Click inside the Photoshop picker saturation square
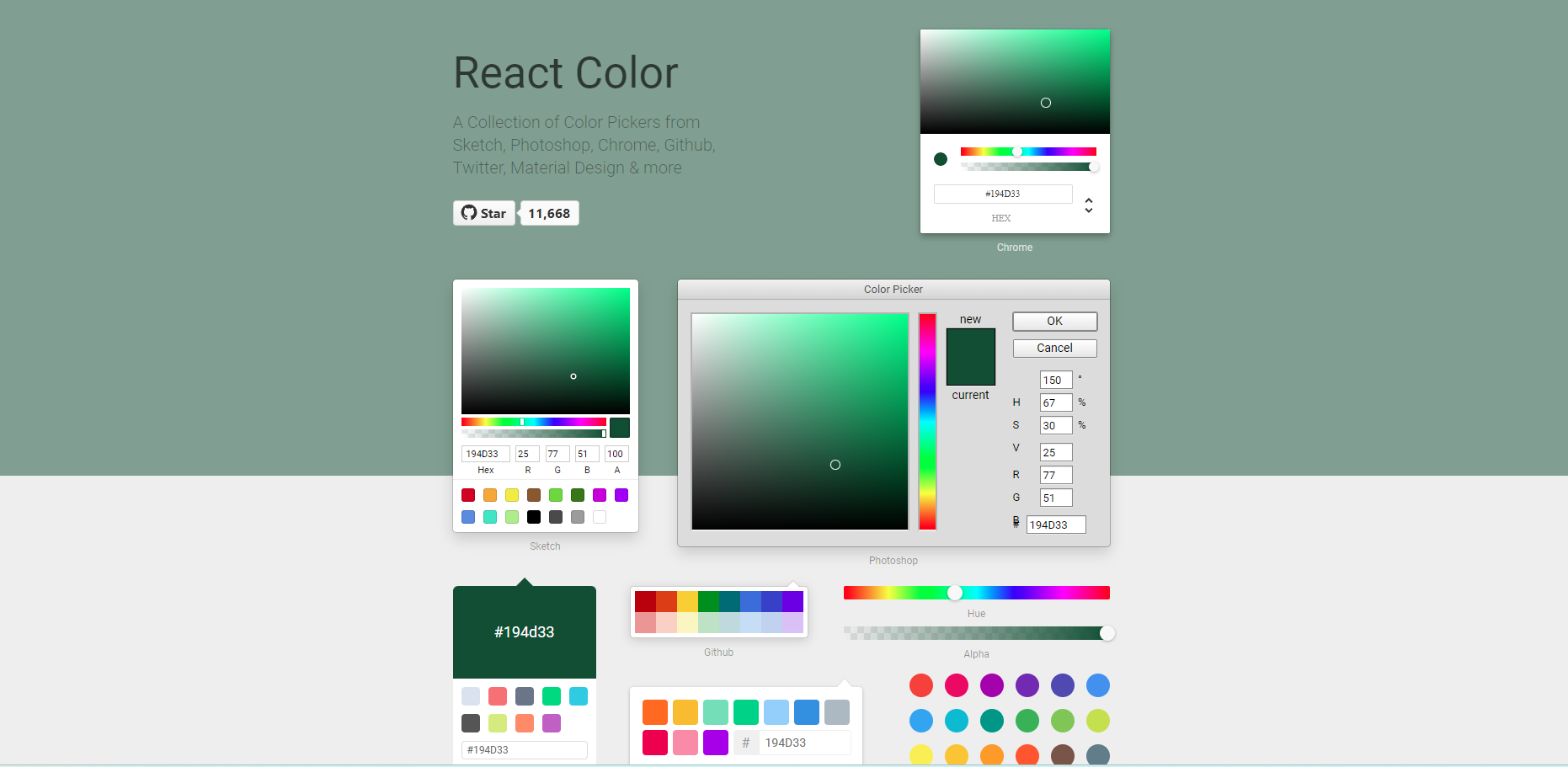Viewport: 1568px width, 767px height. pyautogui.click(x=800, y=422)
